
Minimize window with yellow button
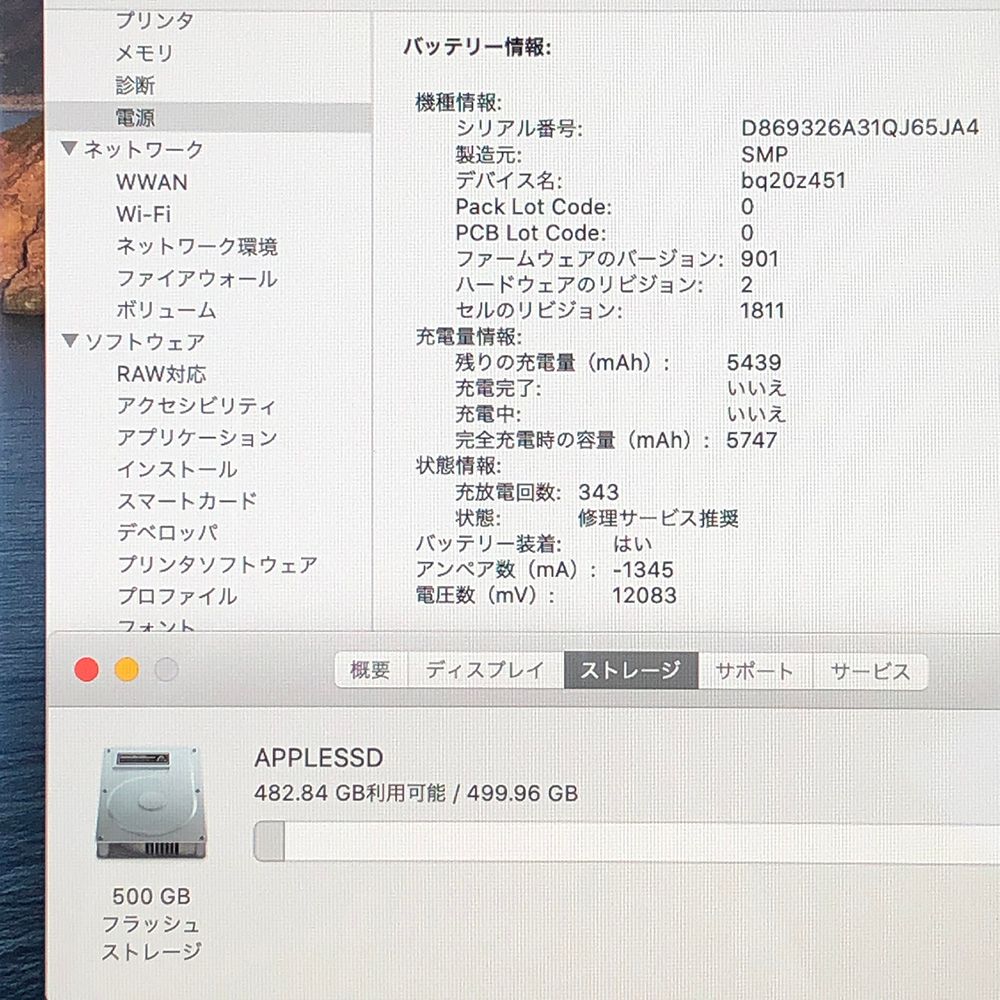[127, 670]
